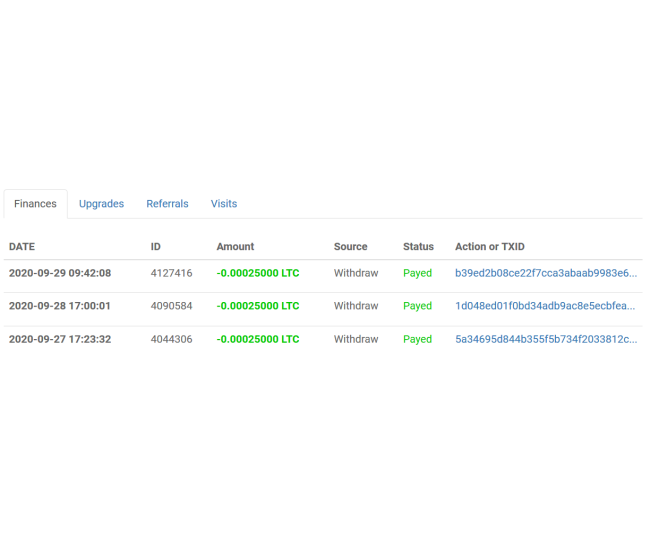Click the Status column header
The height and width of the screenshot is (550, 650).
[418, 246]
